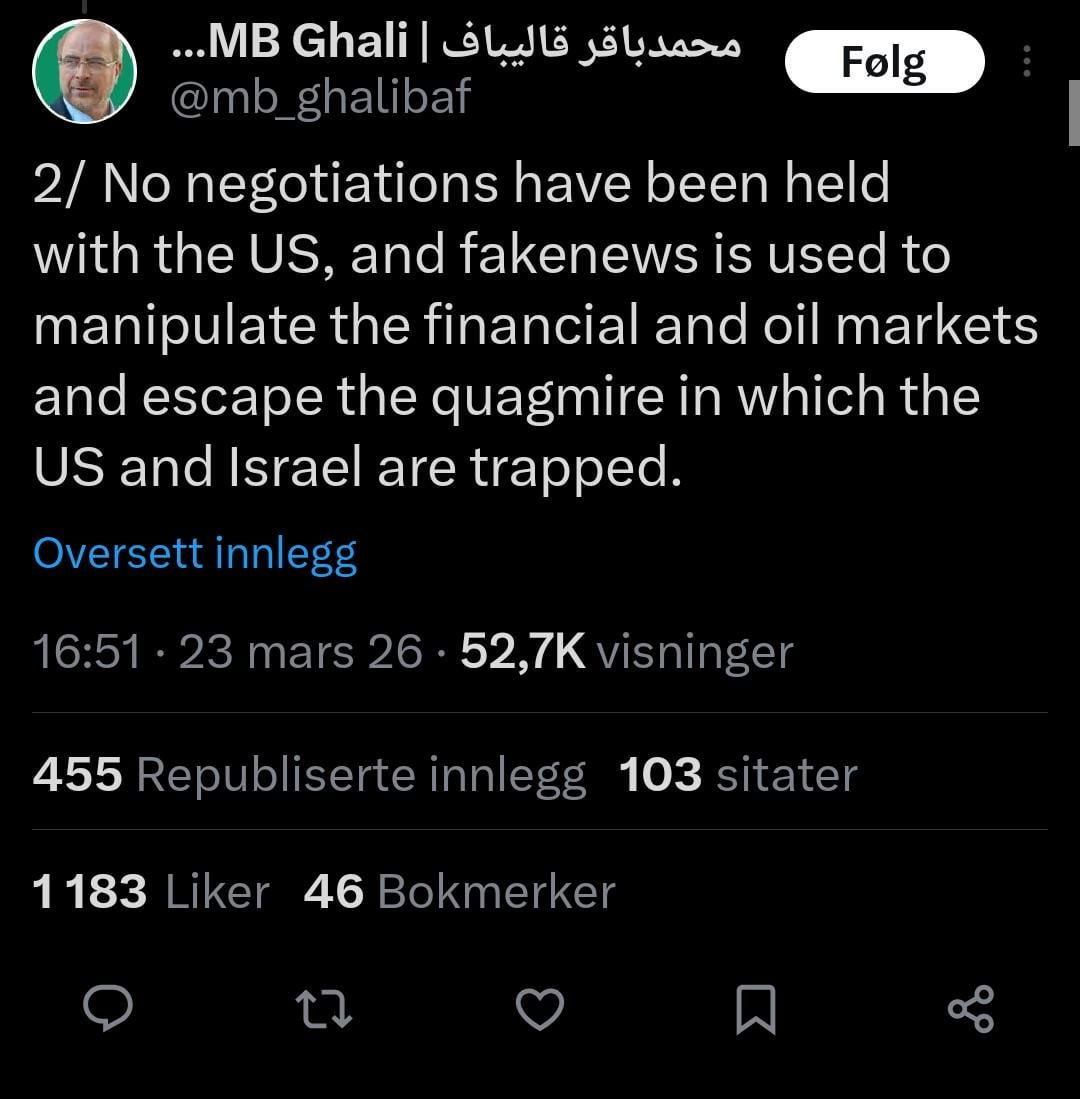Like the tweet with the heart icon
Image resolution: width=1080 pixels, height=1099 pixels.
pyautogui.click(x=540, y=1008)
